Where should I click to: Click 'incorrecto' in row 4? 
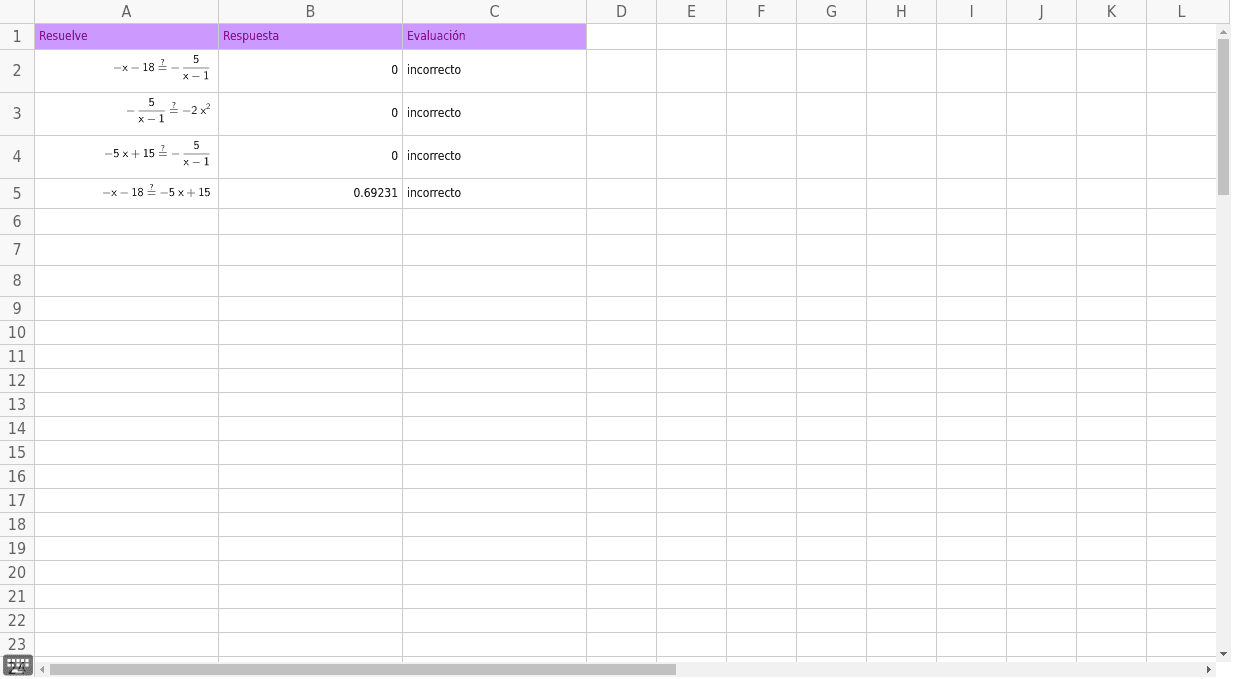pyautogui.click(x=434, y=156)
